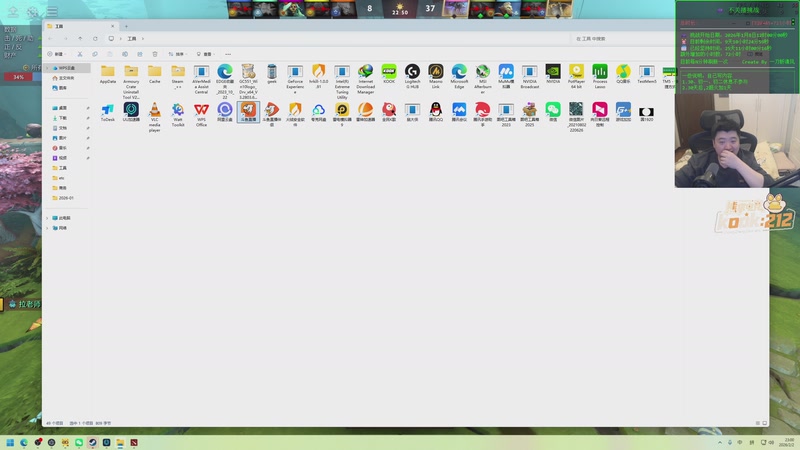The width and height of the screenshot is (800, 450).
Task: Select the NVIDIA Broadcast shortcut
Action: (530, 76)
